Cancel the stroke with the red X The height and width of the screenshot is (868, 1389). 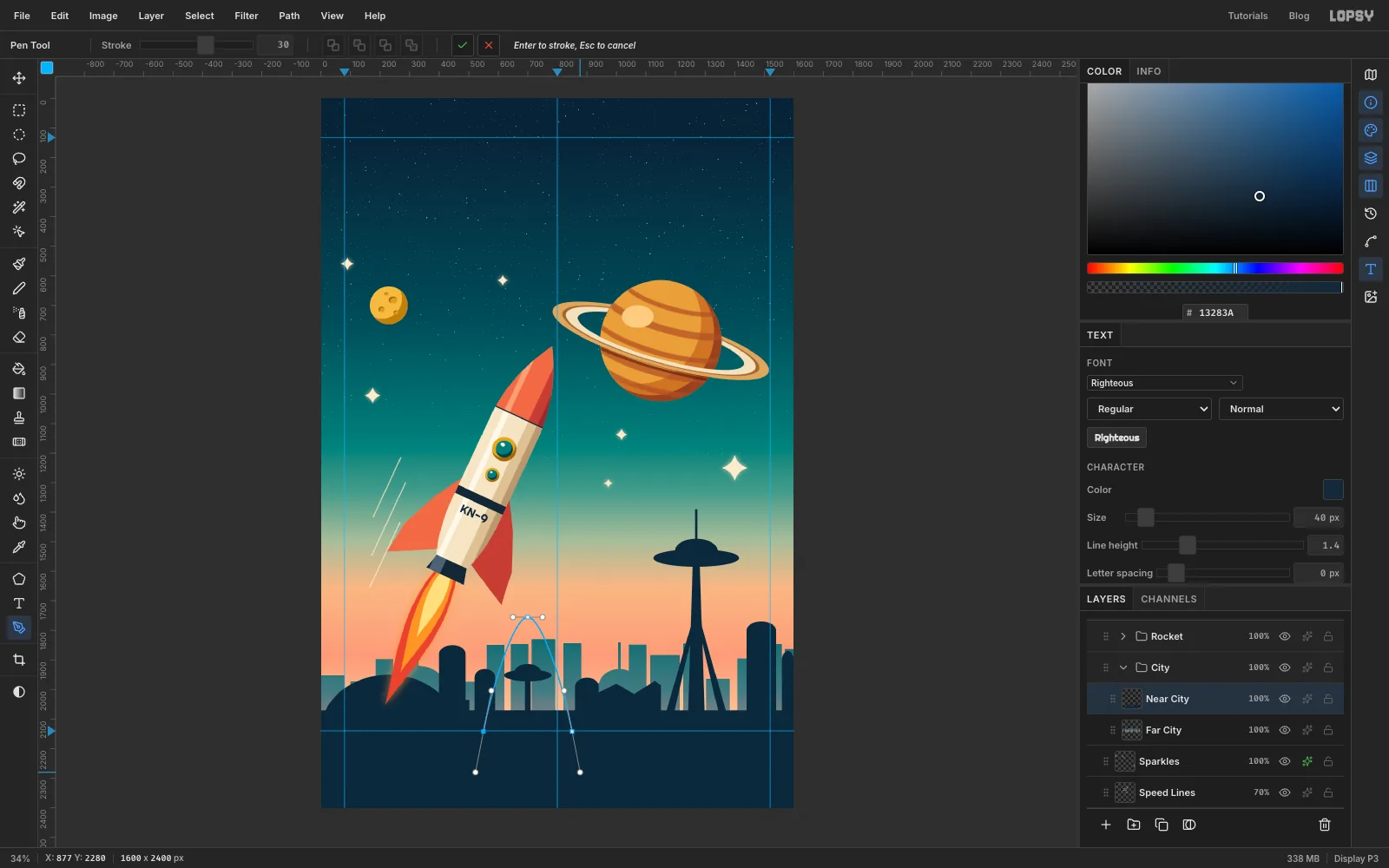point(489,45)
